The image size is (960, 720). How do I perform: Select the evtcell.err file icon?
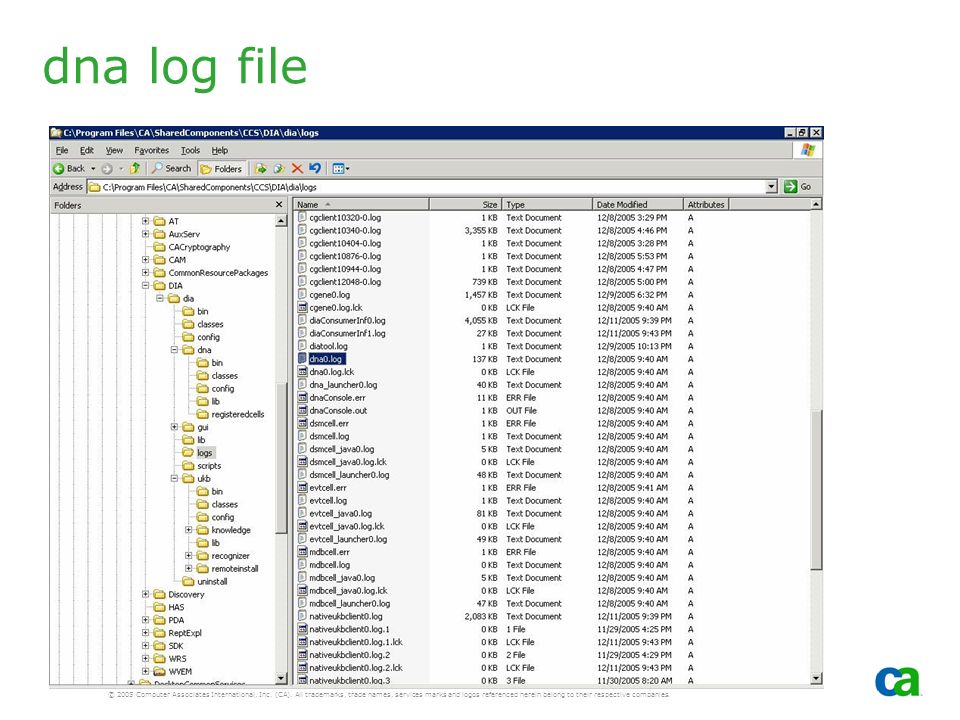point(302,487)
